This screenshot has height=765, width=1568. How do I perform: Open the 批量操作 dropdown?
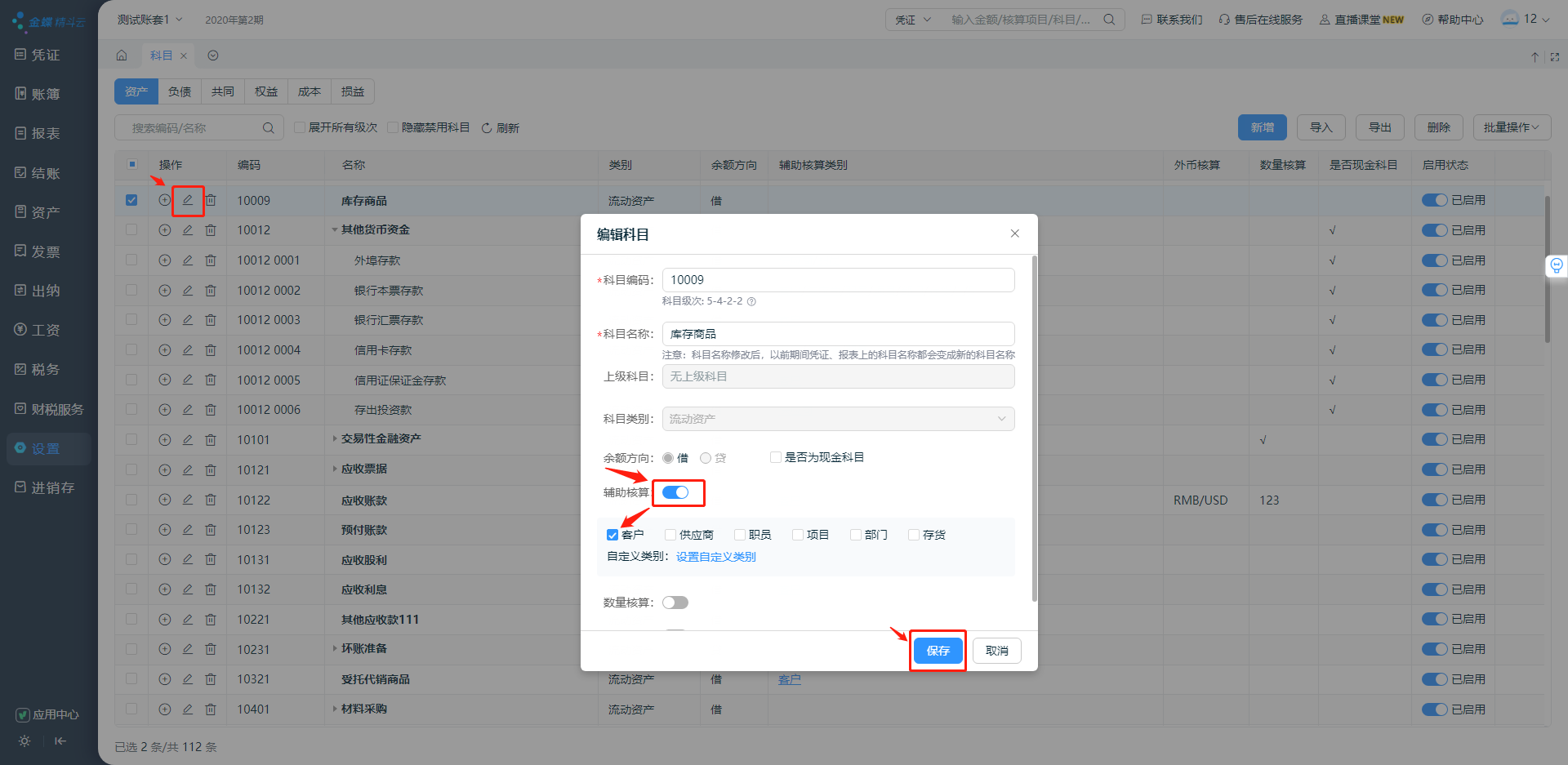click(1512, 127)
